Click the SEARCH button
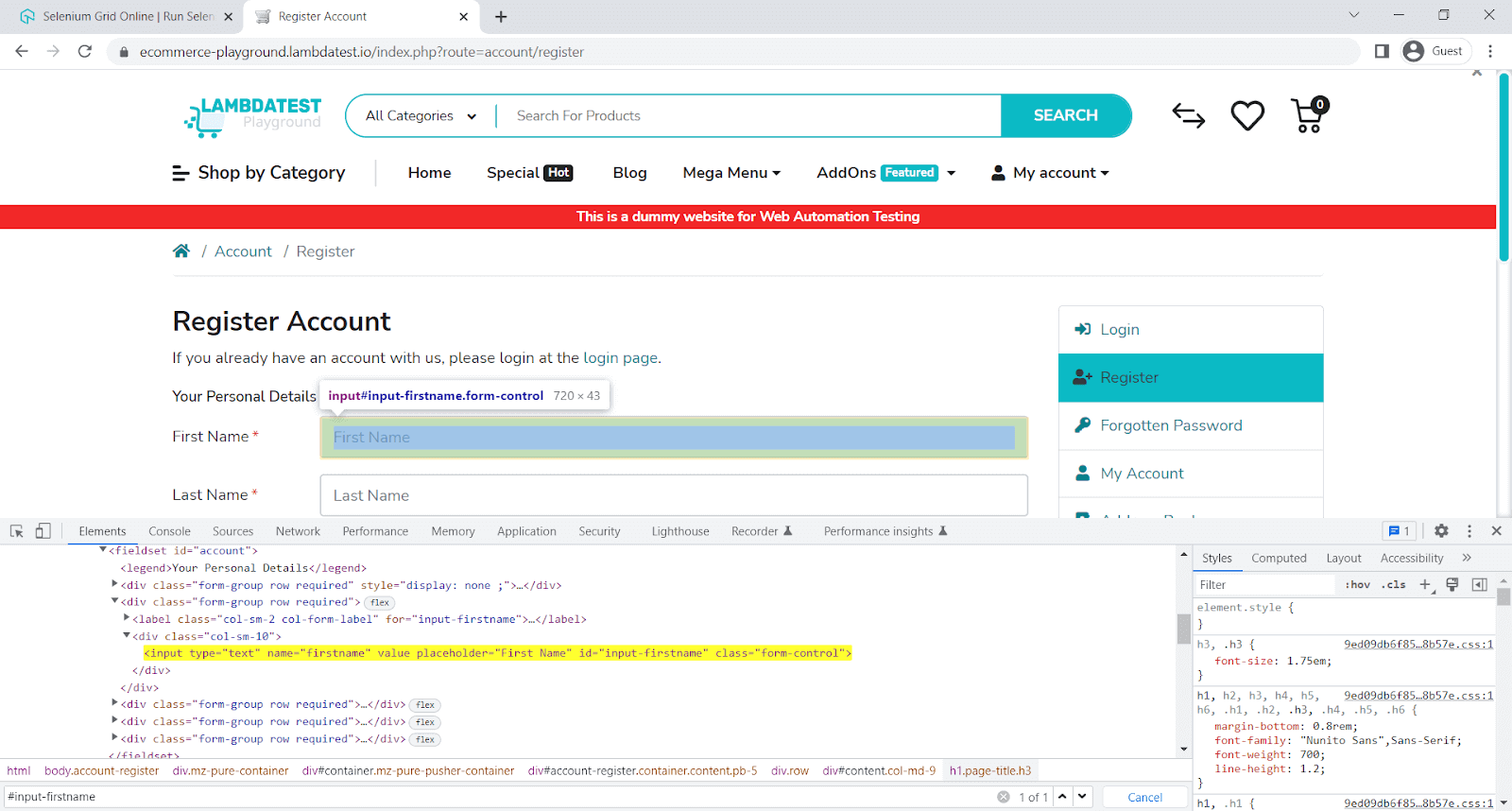1512x811 pixels. (x=1066, y=115)
